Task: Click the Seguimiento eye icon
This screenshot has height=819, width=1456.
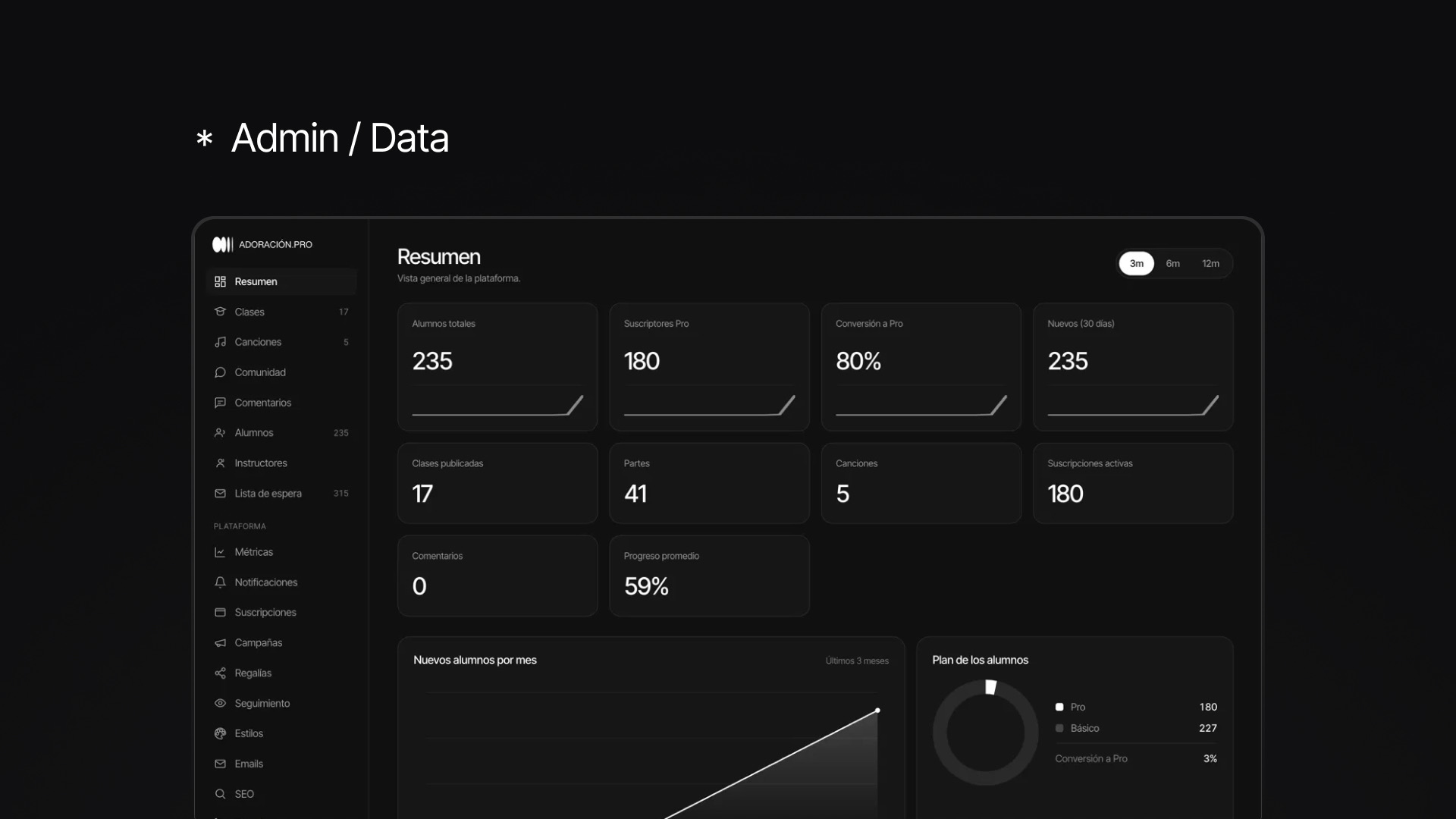Action: (x=220, y=704)
